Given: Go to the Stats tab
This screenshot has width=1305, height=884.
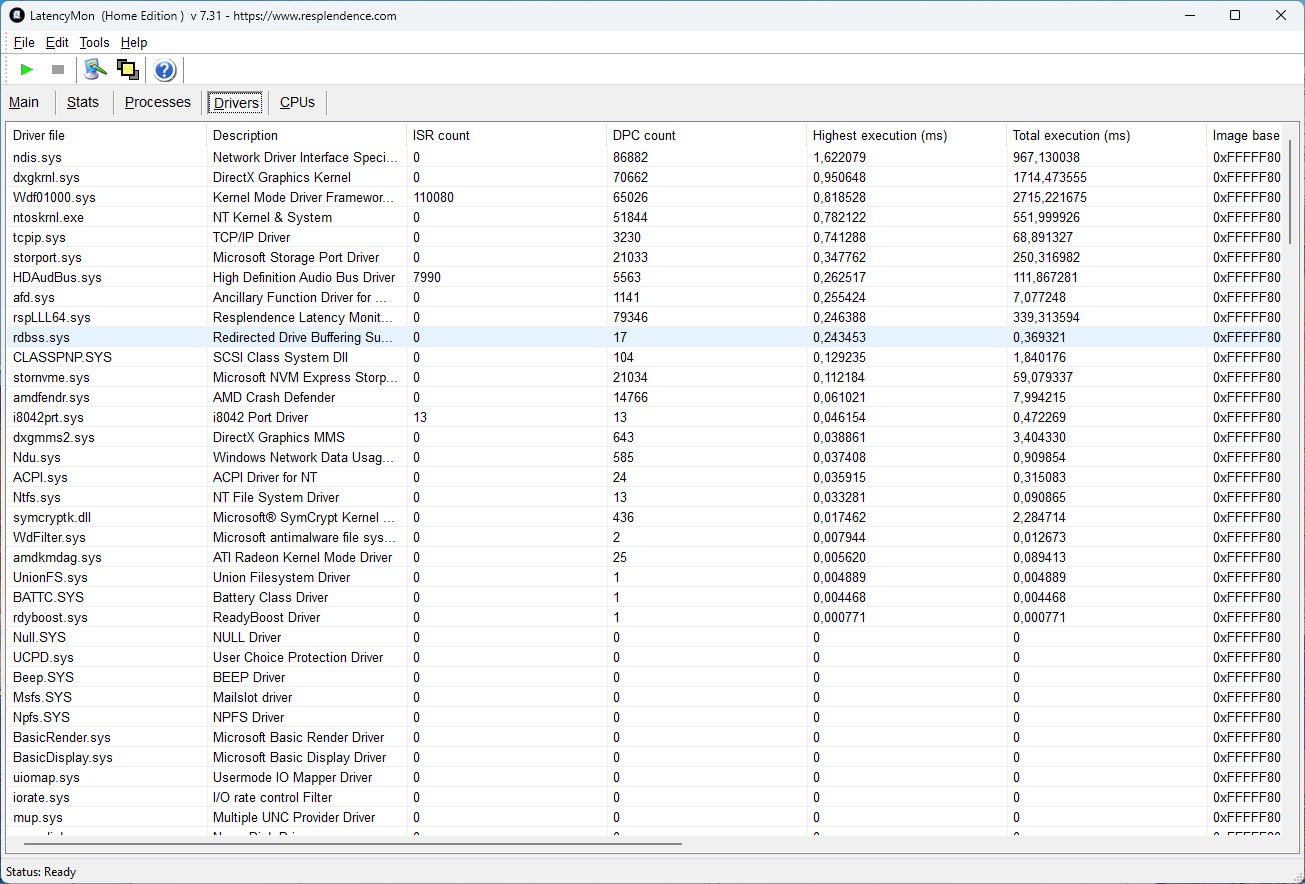Looking at the screenshot, I should 83,102.
